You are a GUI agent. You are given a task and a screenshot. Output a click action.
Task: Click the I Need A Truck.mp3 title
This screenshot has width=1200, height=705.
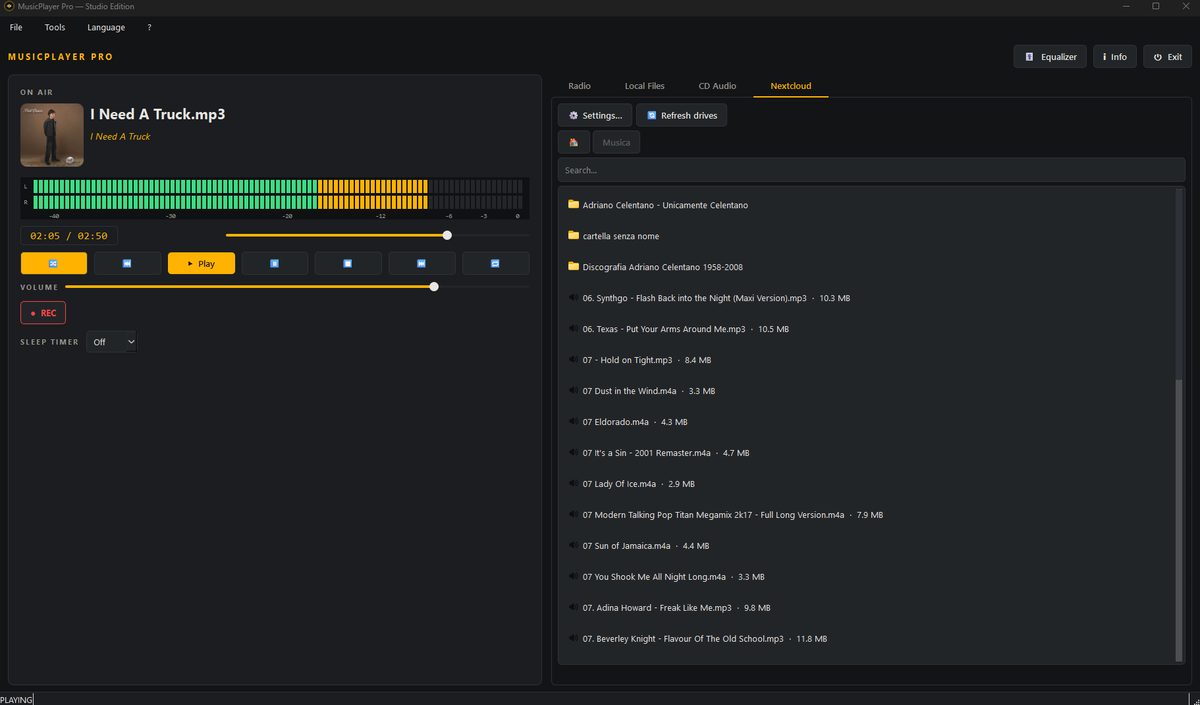click(x=158, y=115)
